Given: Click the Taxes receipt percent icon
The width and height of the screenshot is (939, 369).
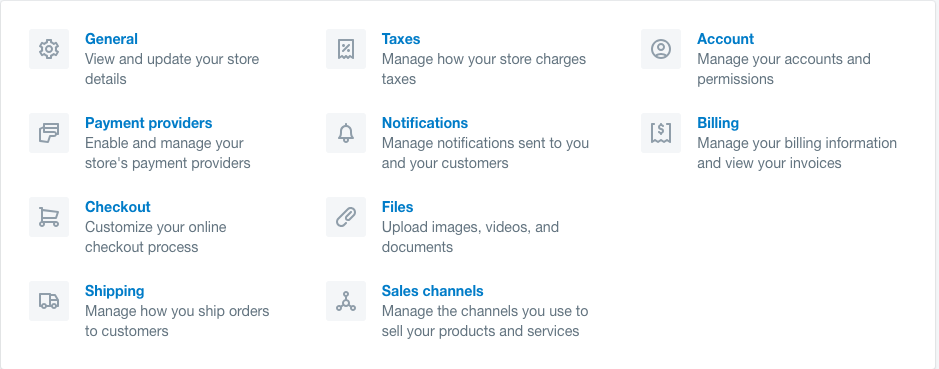Looking at the screenshot, I should [346, 49].
